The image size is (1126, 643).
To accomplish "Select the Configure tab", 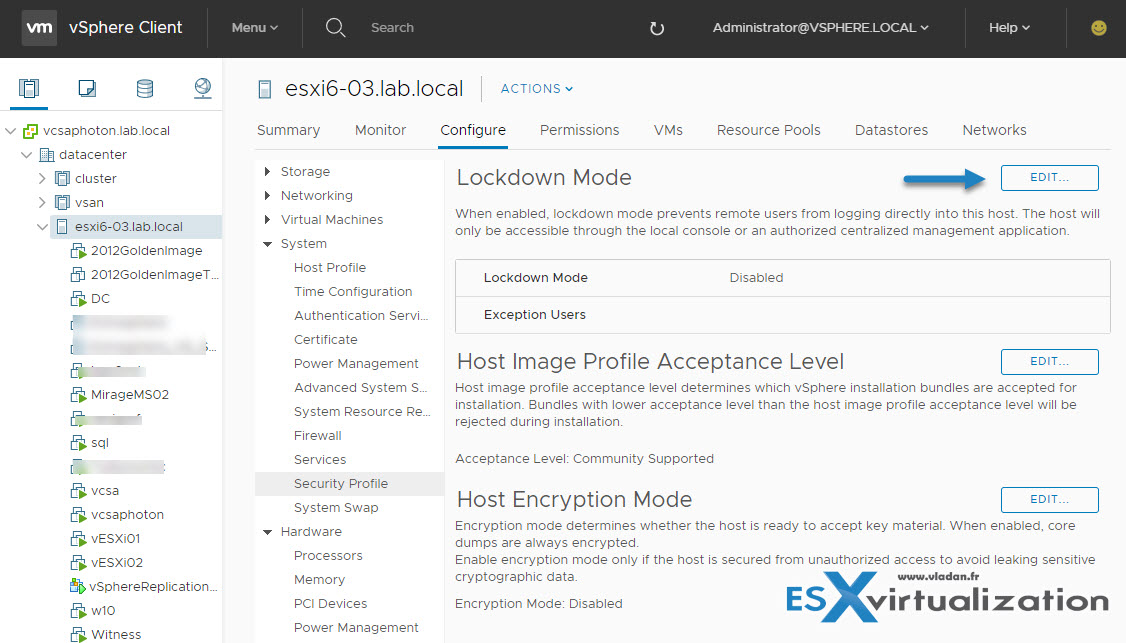I will click(473, 130).
